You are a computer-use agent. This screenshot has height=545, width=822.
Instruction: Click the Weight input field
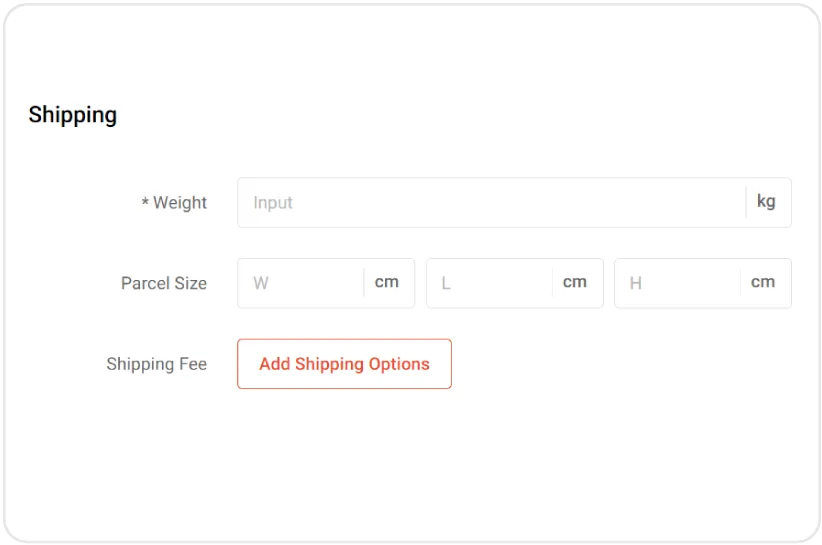coord(490,203)
